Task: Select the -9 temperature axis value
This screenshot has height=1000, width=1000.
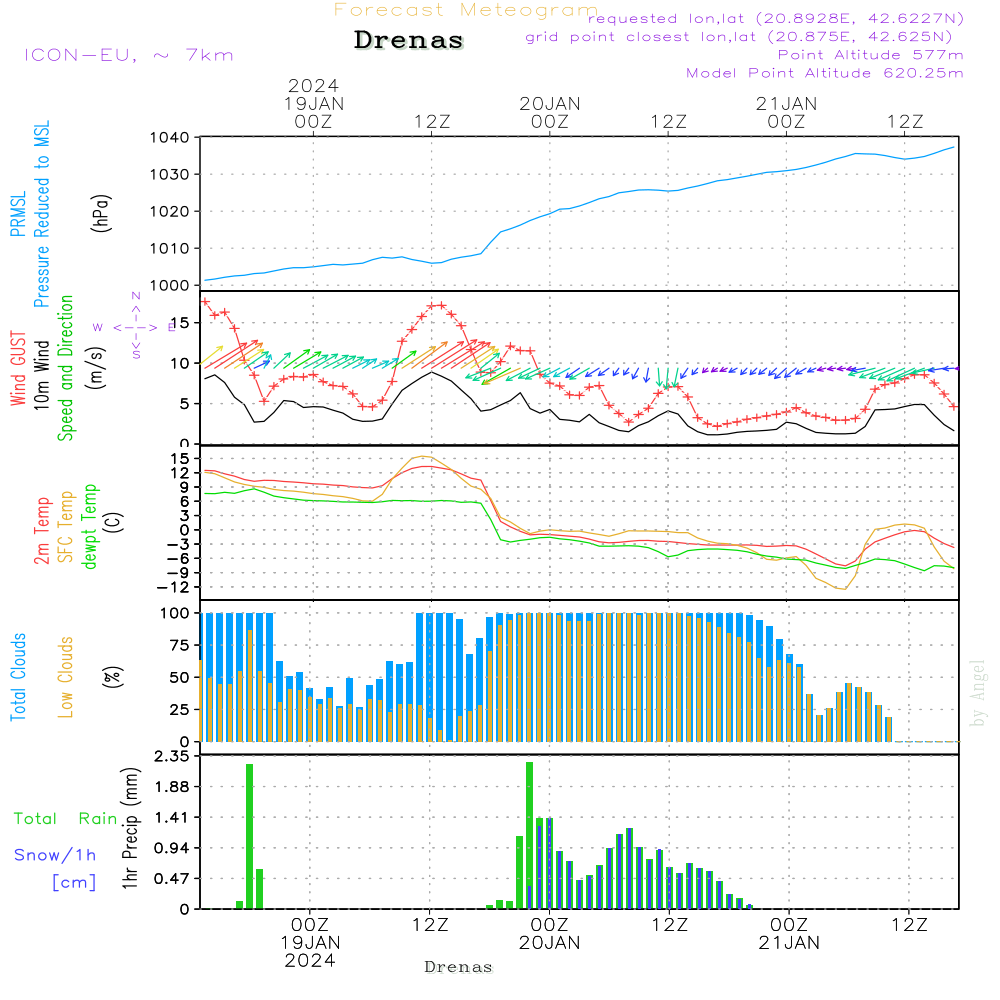Action: [179, 573]
